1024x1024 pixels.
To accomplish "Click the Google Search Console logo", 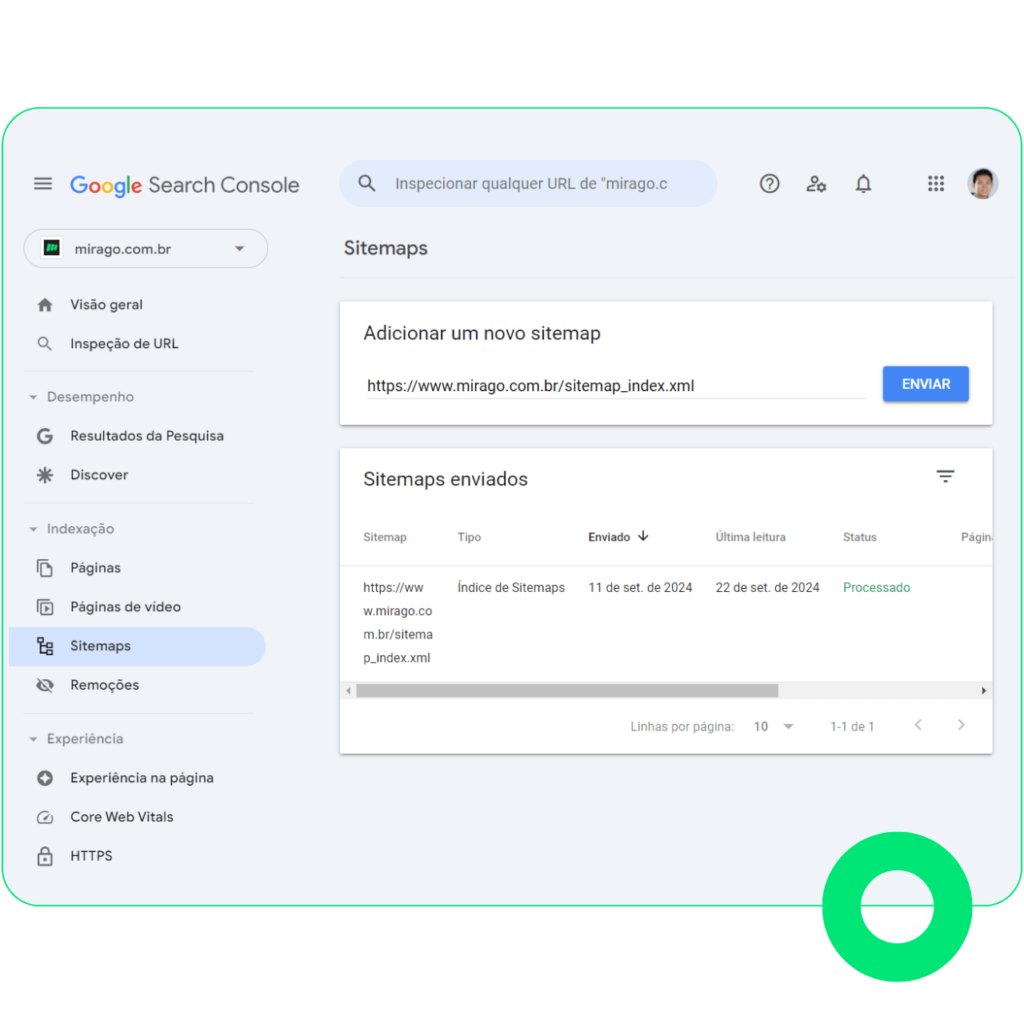I will pyautogui.click(x=184, y=185).
